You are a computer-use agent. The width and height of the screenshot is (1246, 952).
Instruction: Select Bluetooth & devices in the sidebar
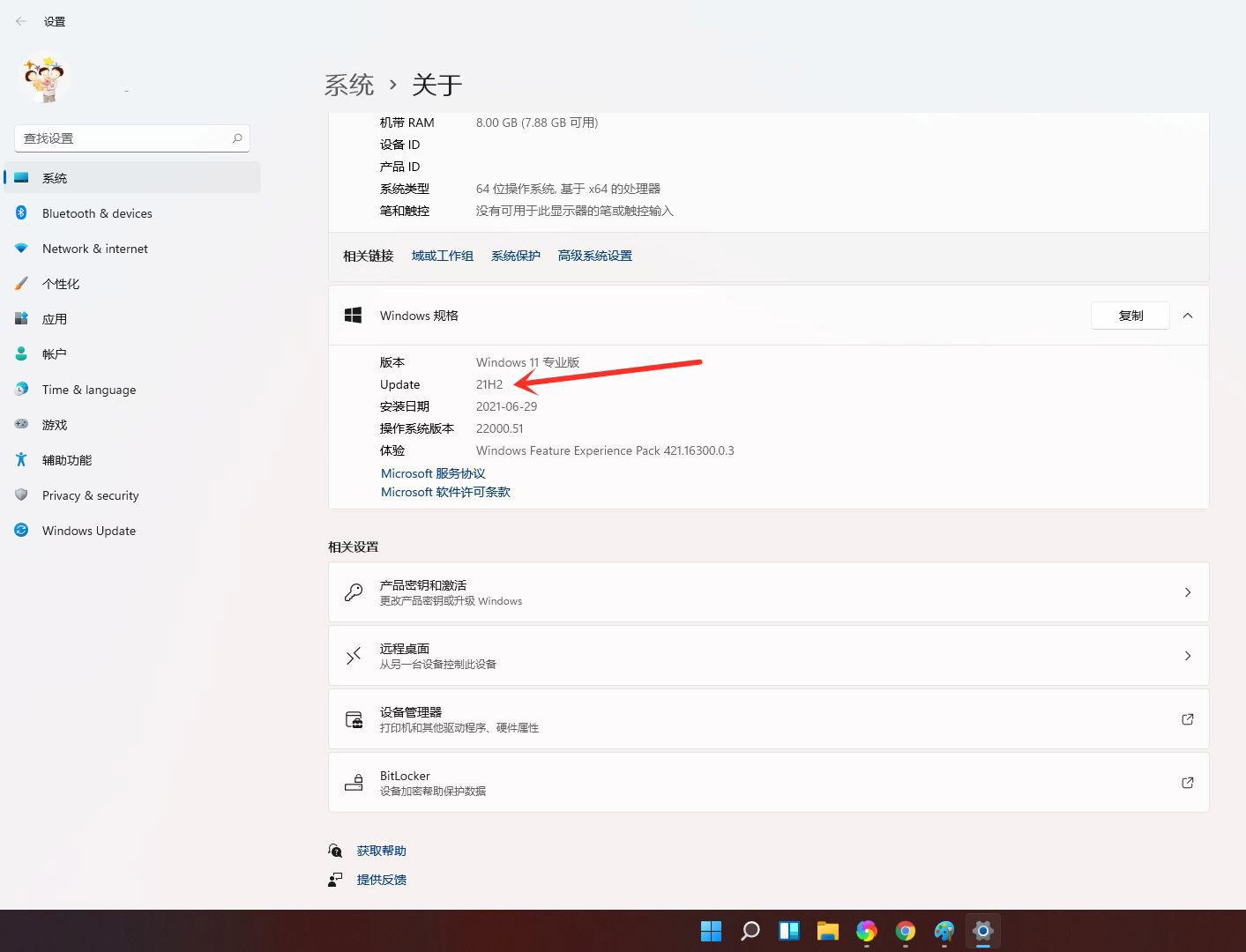pos(97,212)
